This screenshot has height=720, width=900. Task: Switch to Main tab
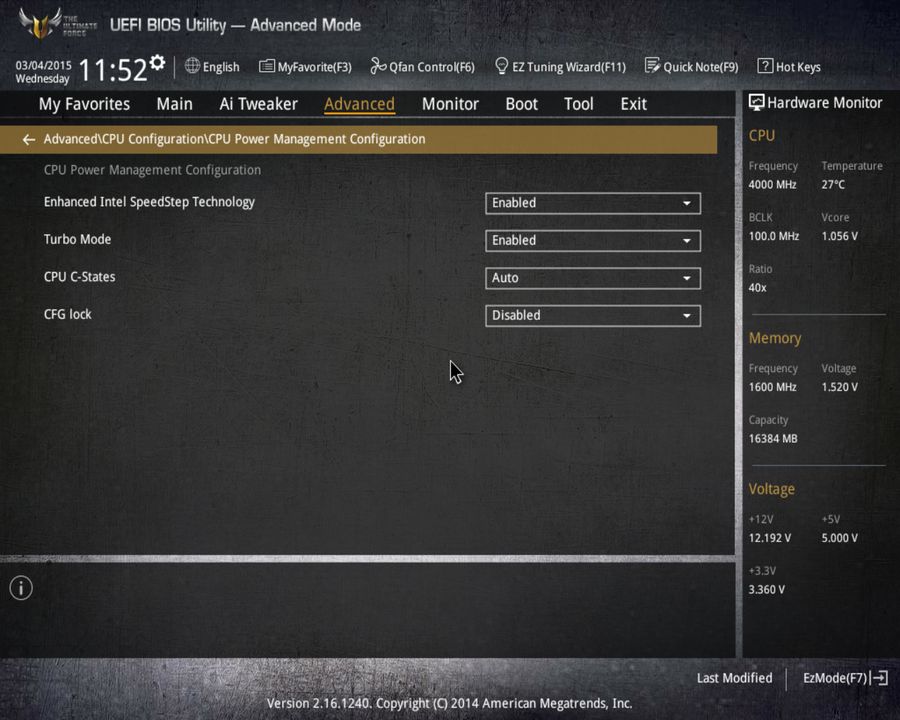click(x=174, y=104)
